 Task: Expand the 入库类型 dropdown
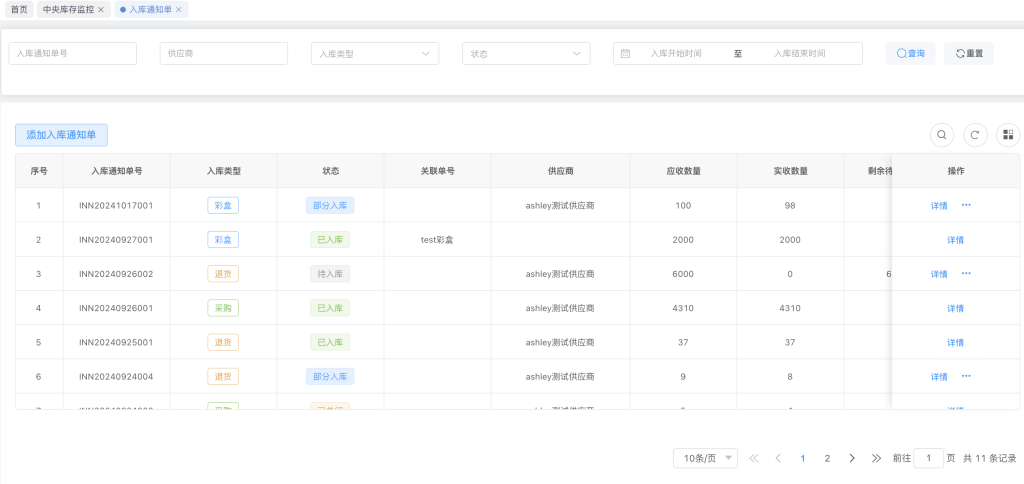[x=374, y=54]
